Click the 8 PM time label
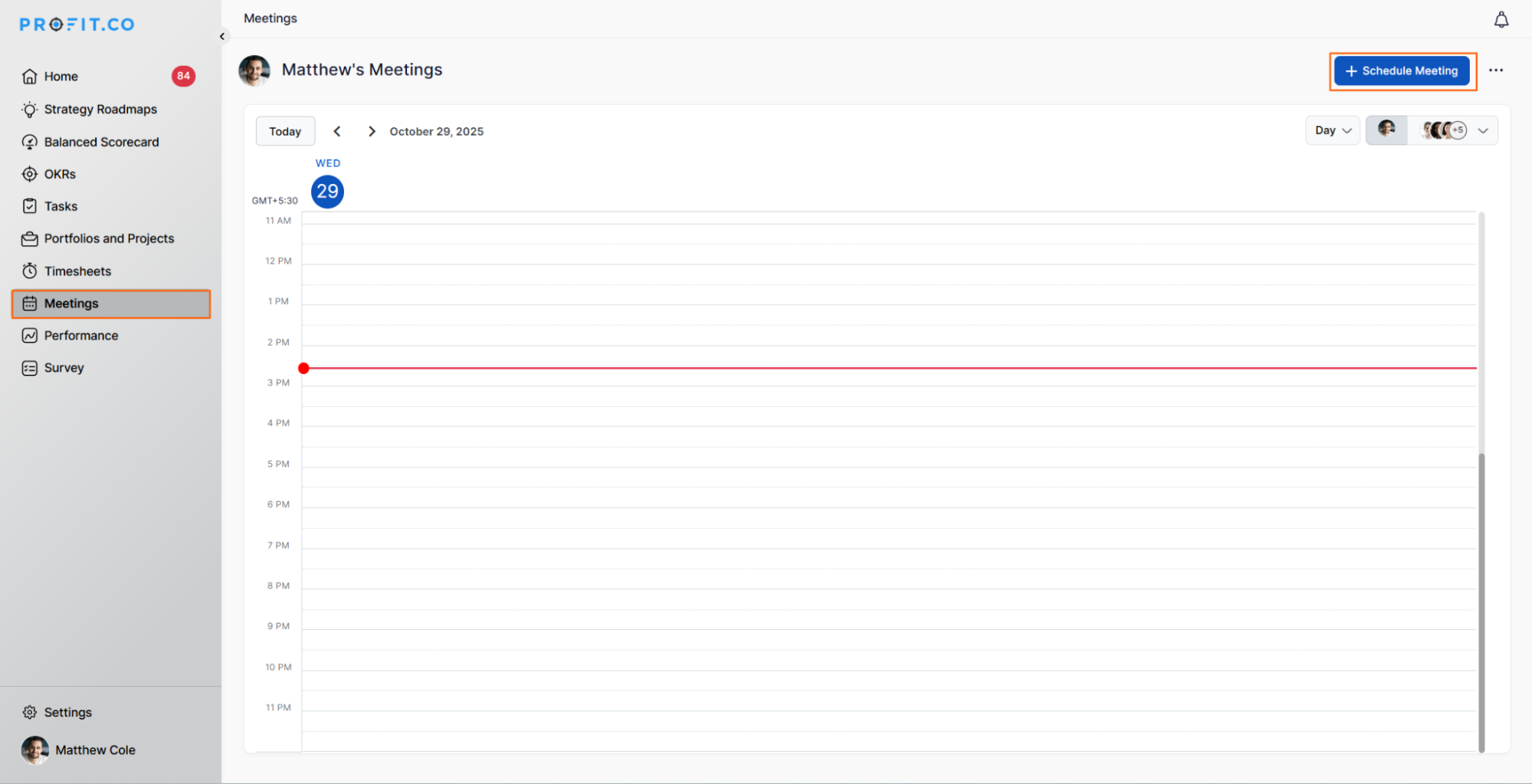The image size is (1532, 784). coord(278,586)
